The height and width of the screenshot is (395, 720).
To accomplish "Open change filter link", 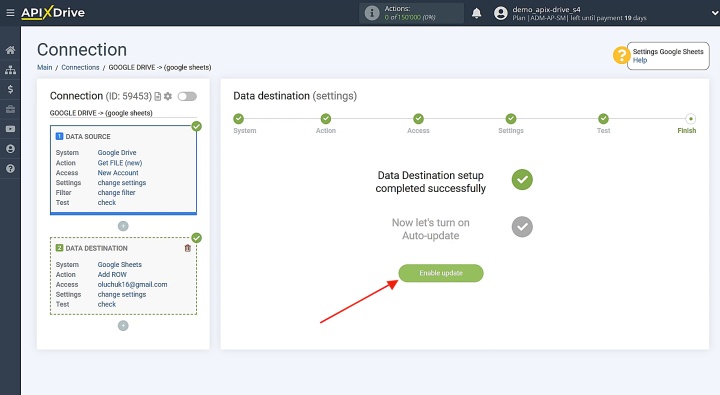I will pos(116,193).
